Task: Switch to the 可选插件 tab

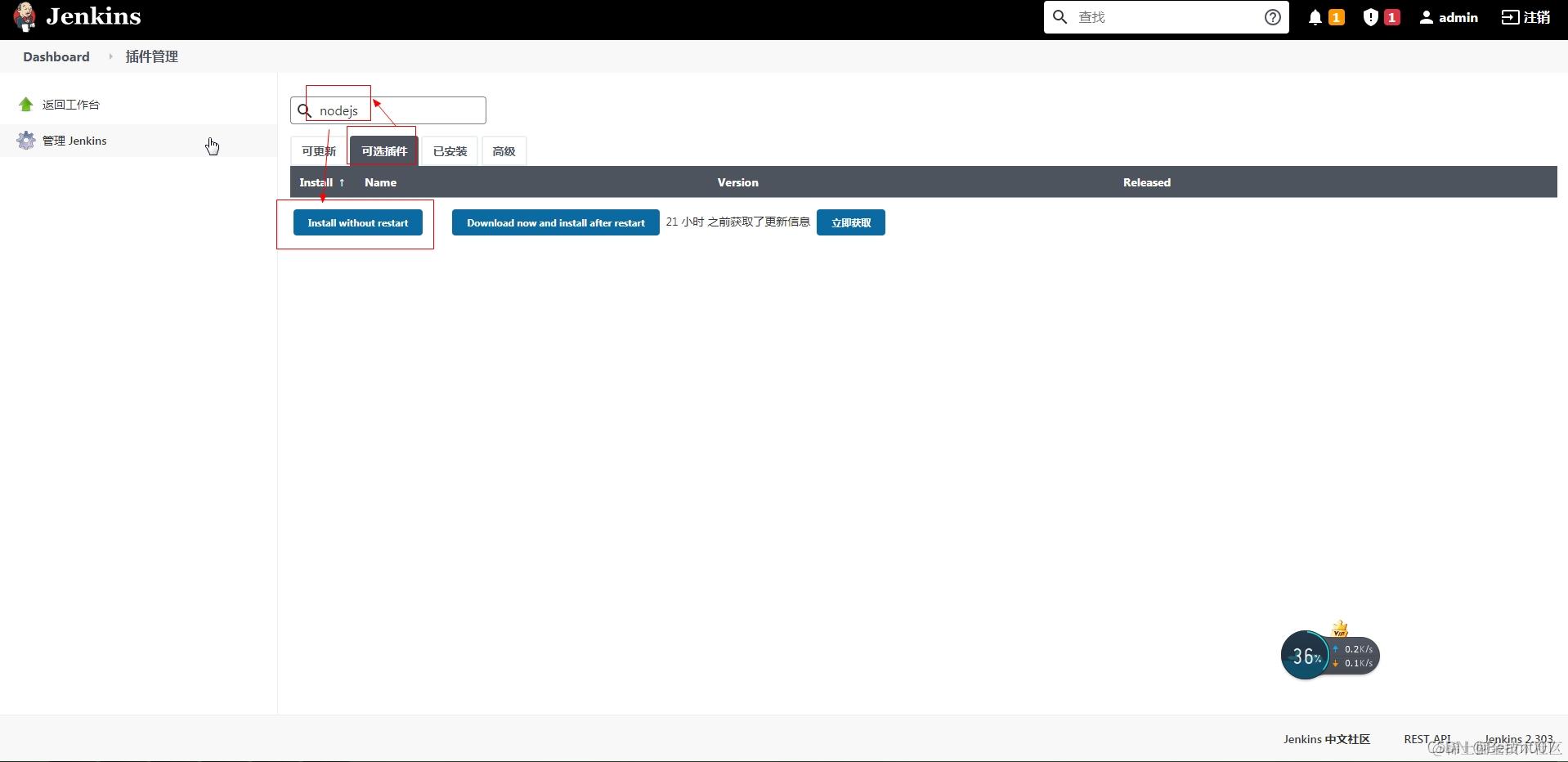Action: coord(384,151)
